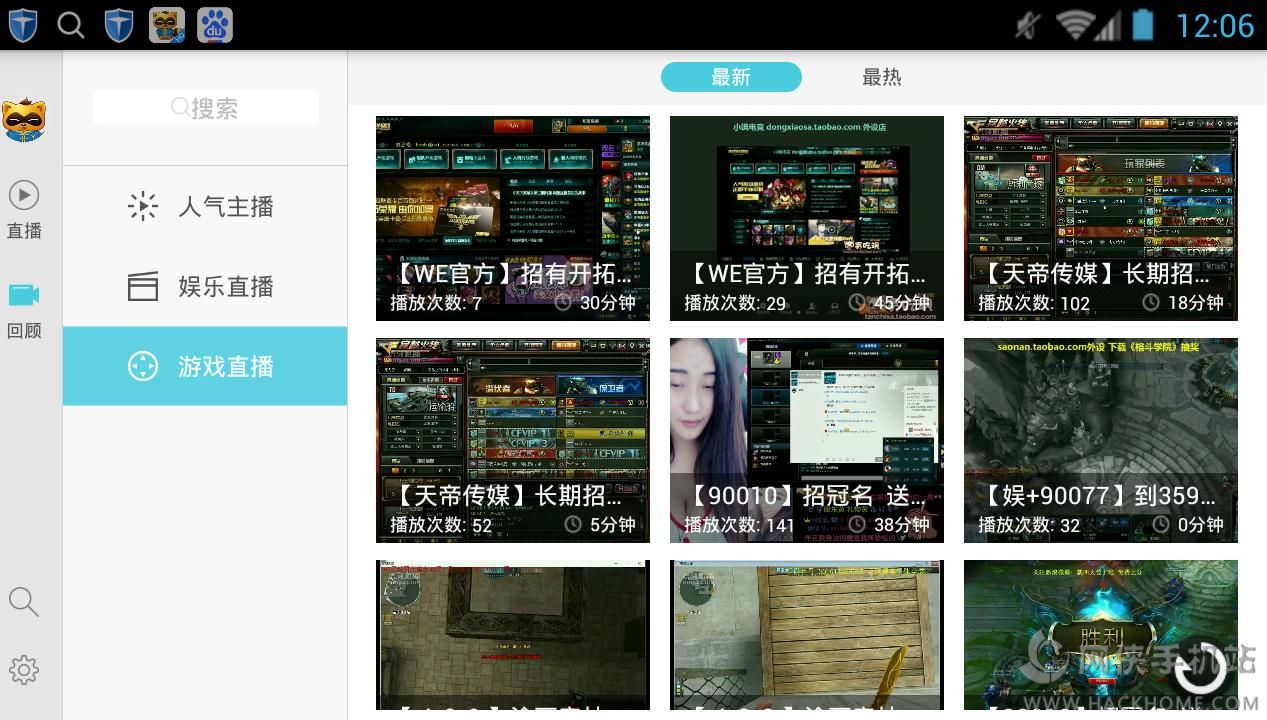Tap the 人气主播 sparkle icon
This screenshot has height=720, width=1267.
click(x=143, y=206)
